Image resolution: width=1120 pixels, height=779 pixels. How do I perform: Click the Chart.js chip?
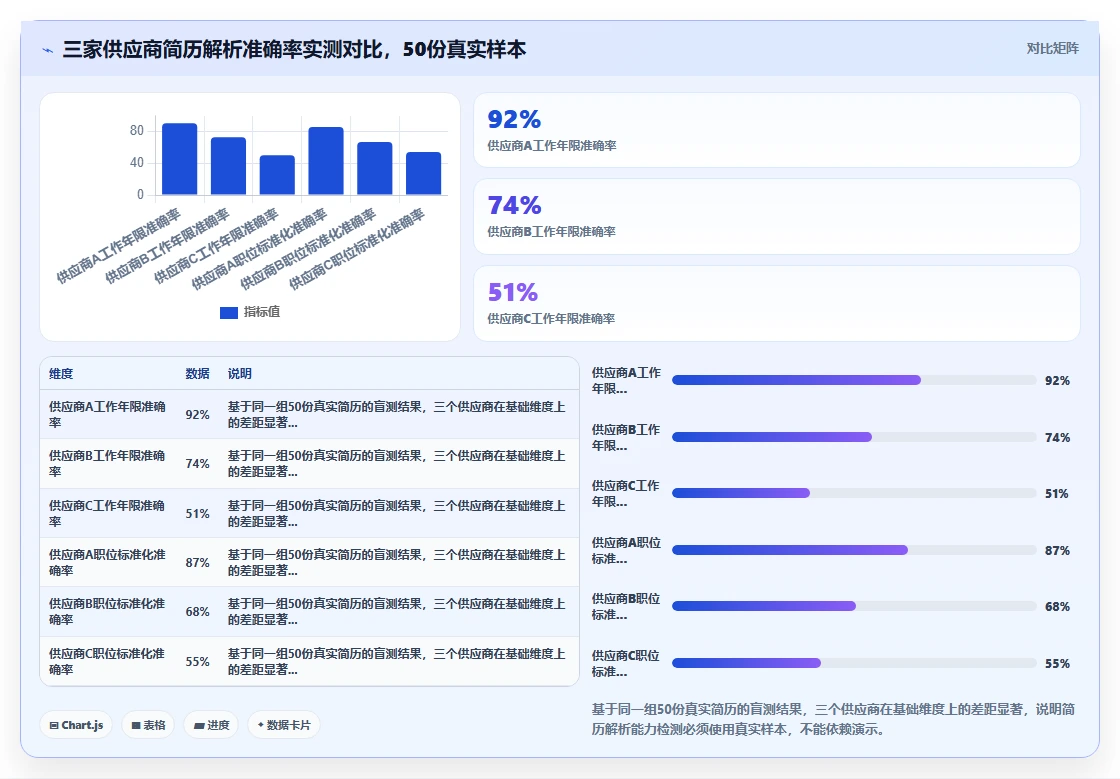click(76, 725)
